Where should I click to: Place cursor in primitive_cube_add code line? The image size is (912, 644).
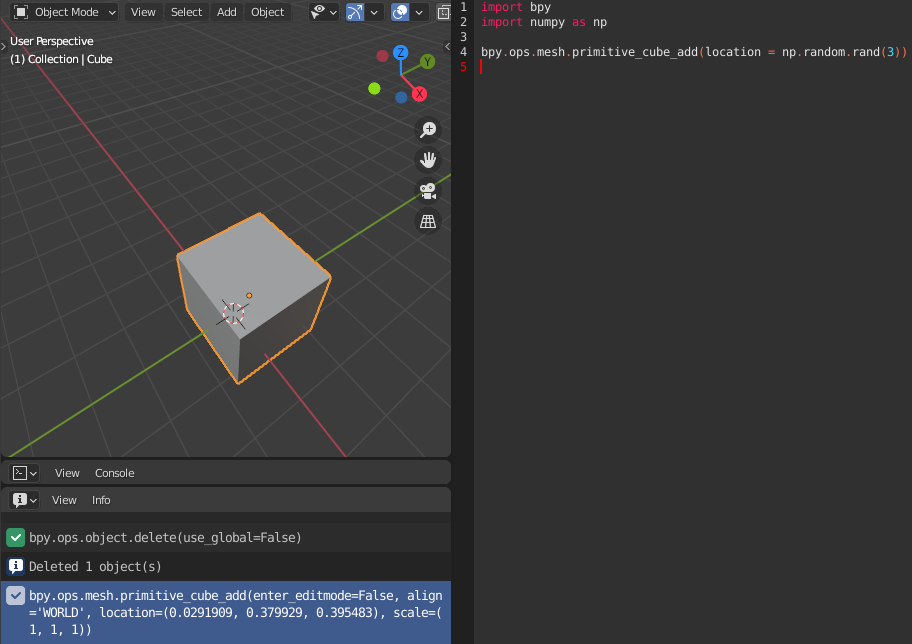point(693,52)
